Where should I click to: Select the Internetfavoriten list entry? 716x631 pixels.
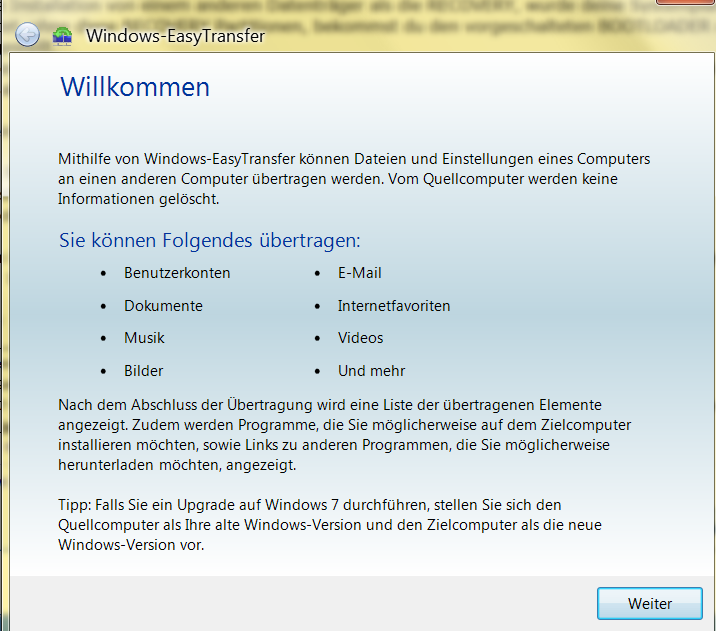click(394, 305)
